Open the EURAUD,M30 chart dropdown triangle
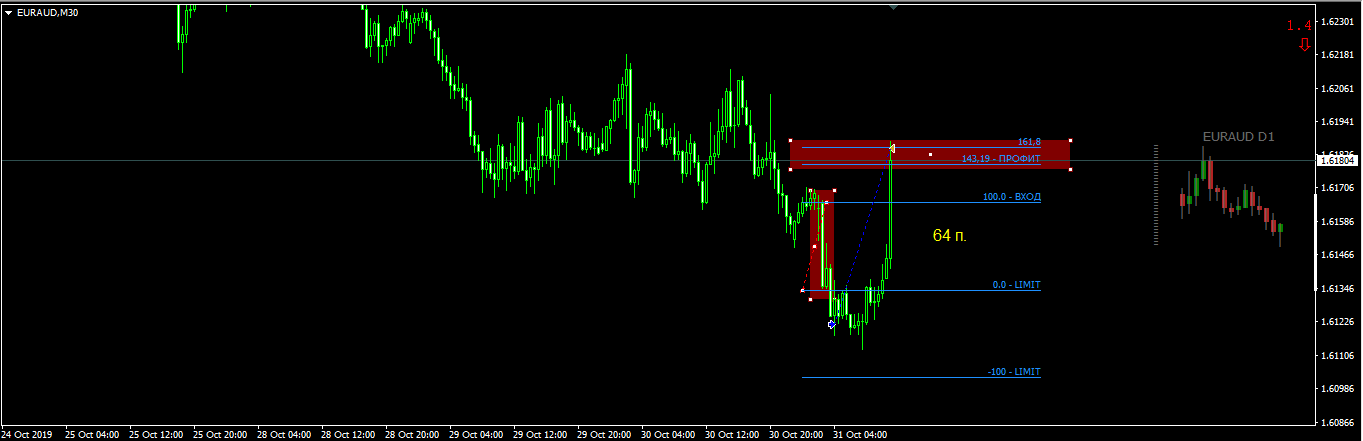This screenshot has height=441, width=1363. click(9, 12)
